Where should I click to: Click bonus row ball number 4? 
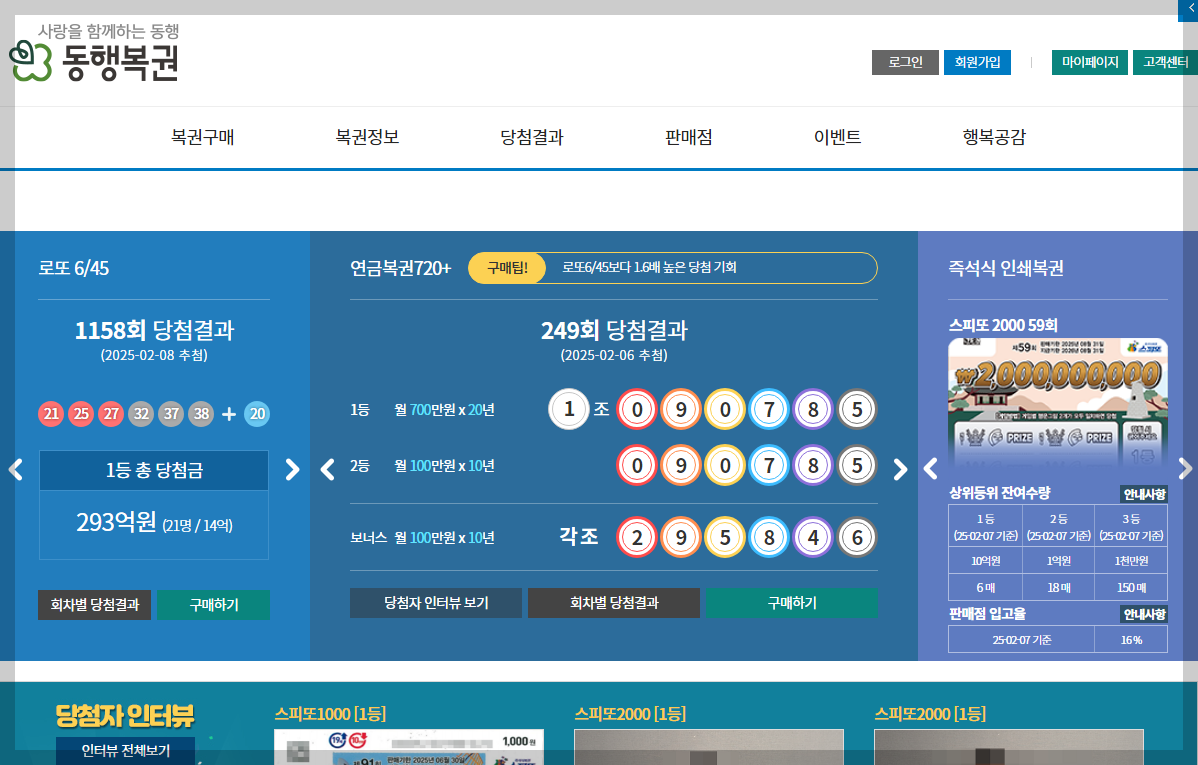pyautogui.click(x=813, y=537)
